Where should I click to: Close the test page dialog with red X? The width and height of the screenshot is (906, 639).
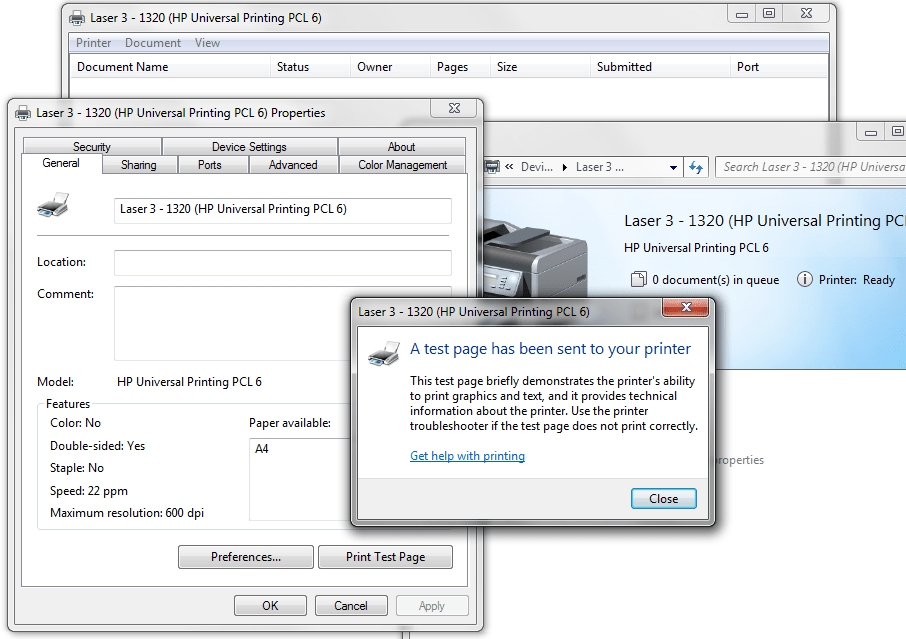click(x=686, y=307)
